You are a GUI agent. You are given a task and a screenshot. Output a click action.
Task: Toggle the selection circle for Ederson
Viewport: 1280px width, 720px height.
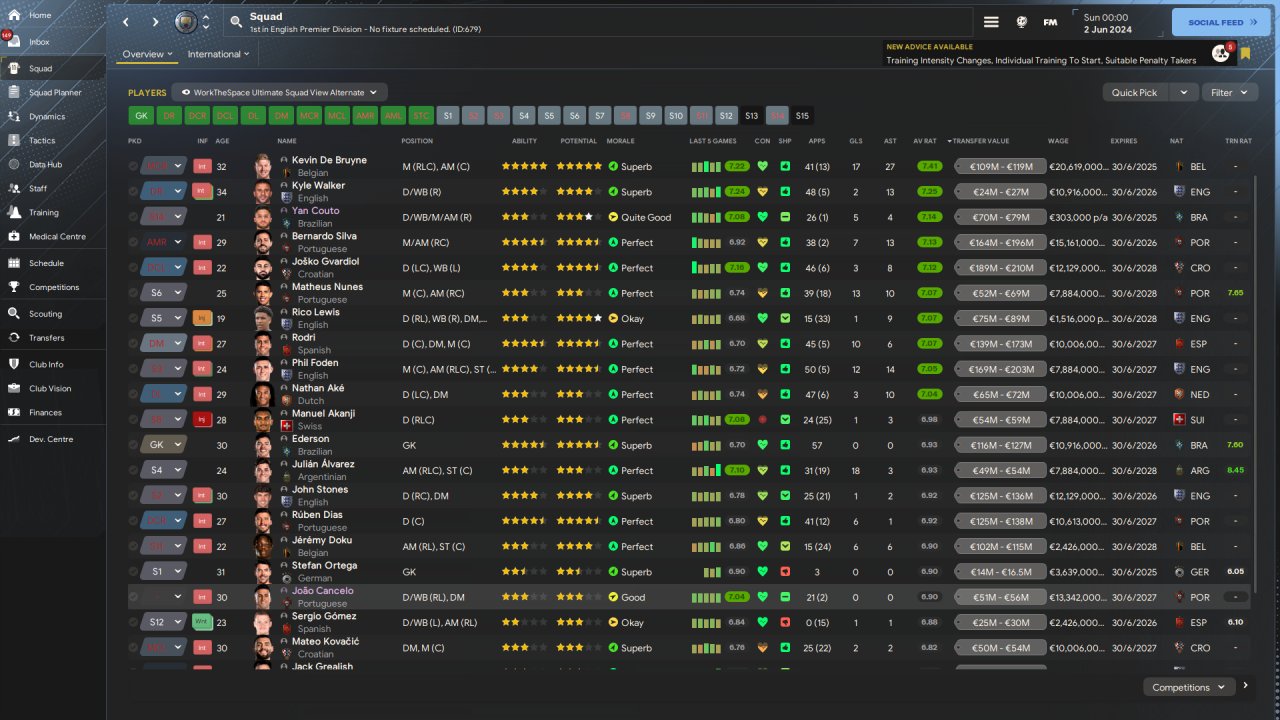point(133,445)
